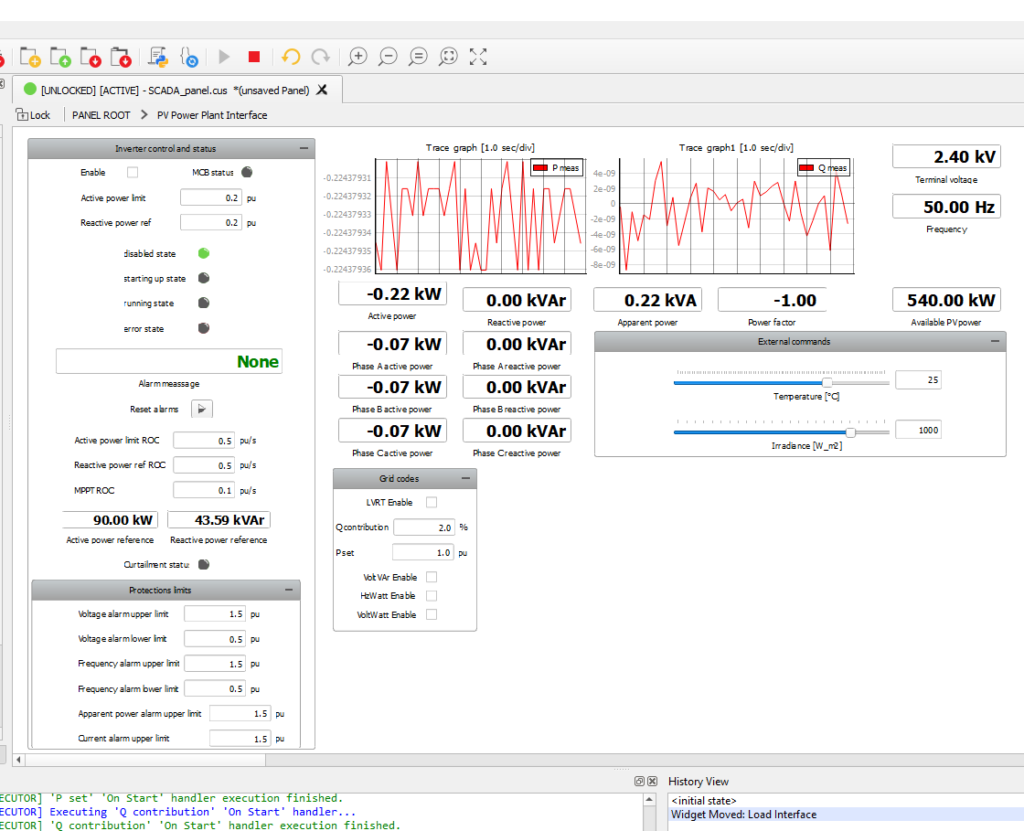The width and height of the screenshot is (1024, 831).
Task: Click the red Stop simulation button
Action: (254, 57)
